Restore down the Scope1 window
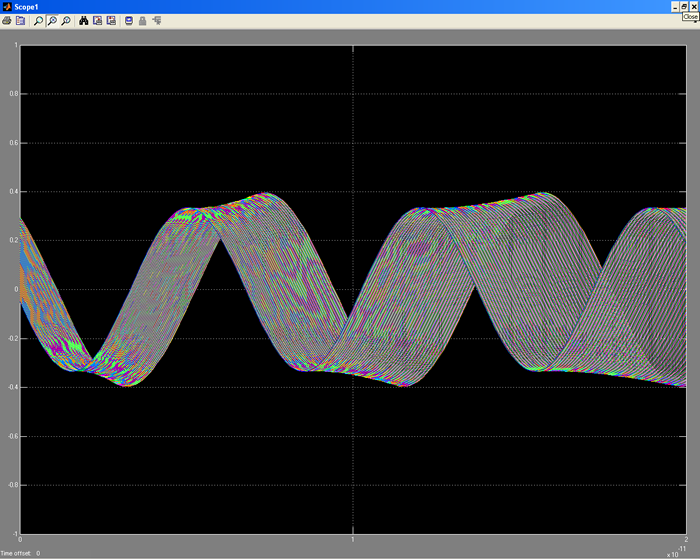Image resolution: width=700 pixels, height=560 pixels. point(684,6)
